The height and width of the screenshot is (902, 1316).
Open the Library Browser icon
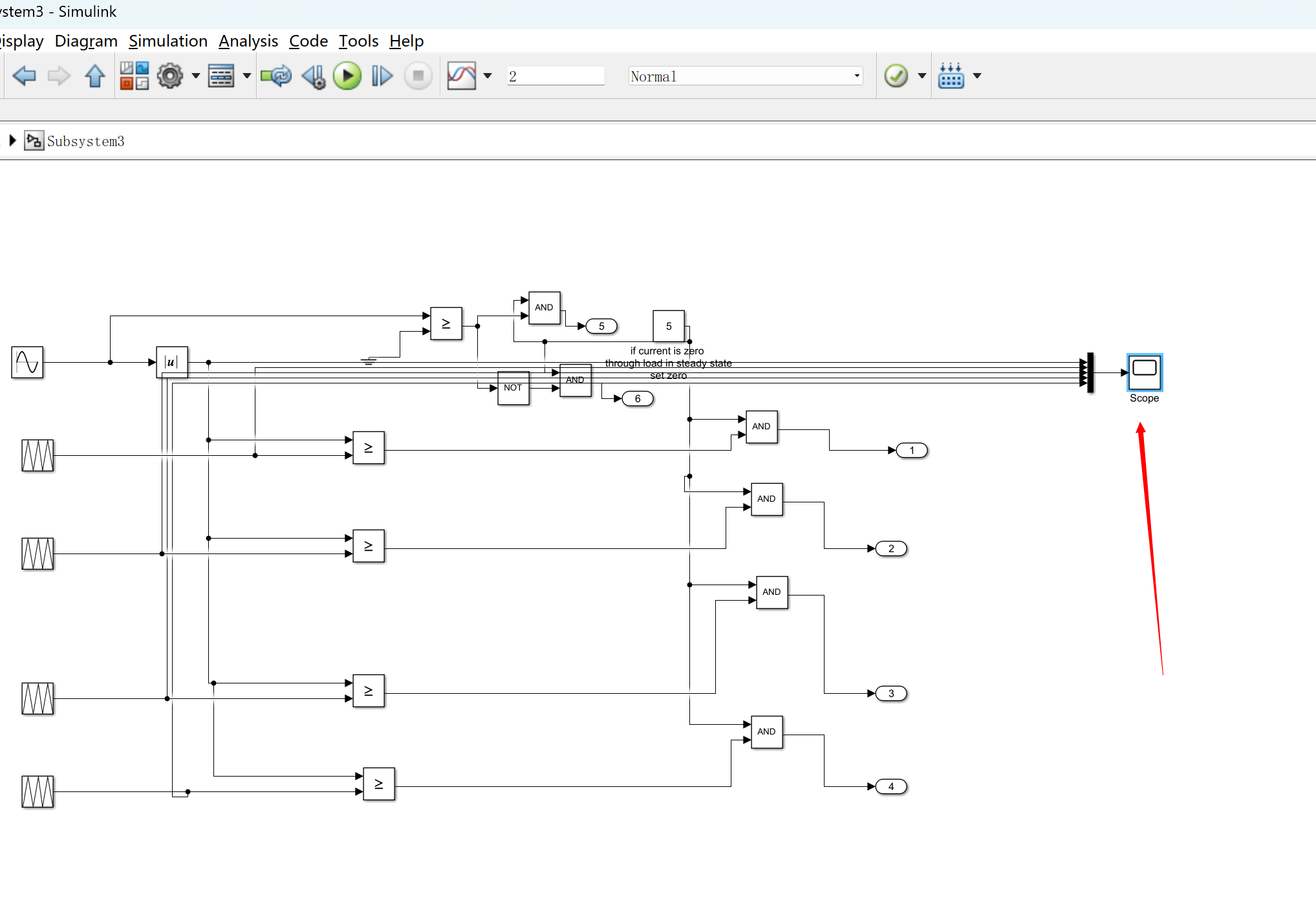[x=134, y=76]
